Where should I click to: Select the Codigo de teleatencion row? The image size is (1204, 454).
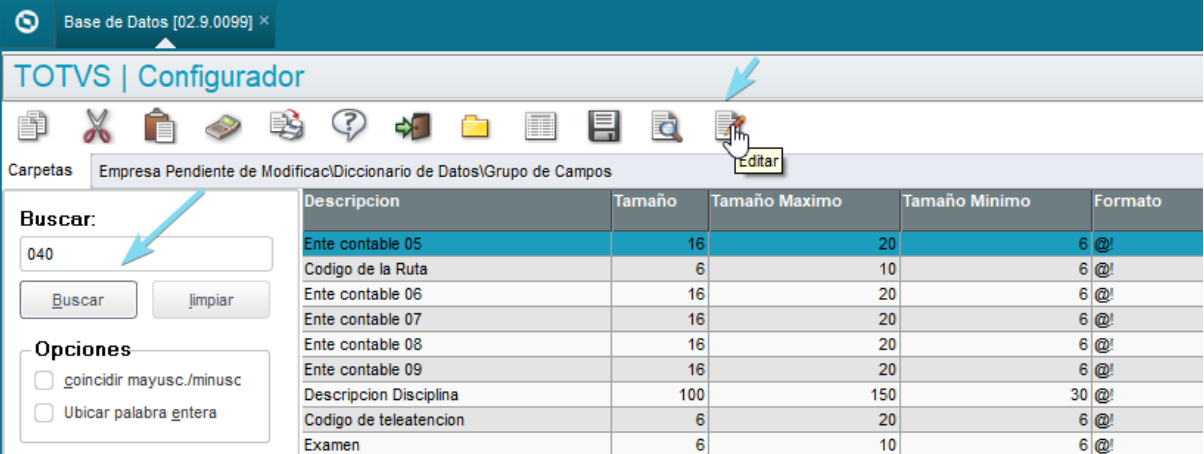[752, 419]
